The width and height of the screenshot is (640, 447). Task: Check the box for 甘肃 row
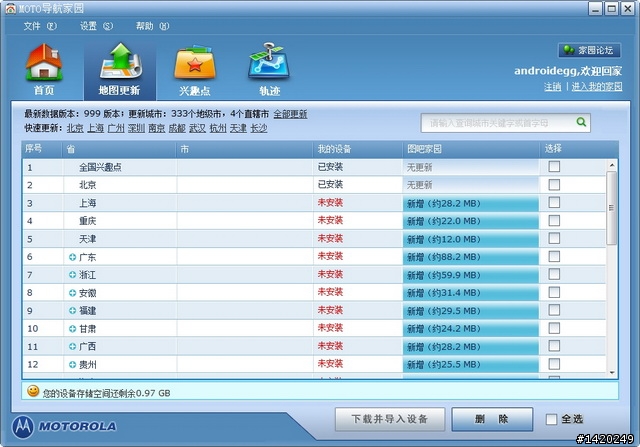click(554, 328)
